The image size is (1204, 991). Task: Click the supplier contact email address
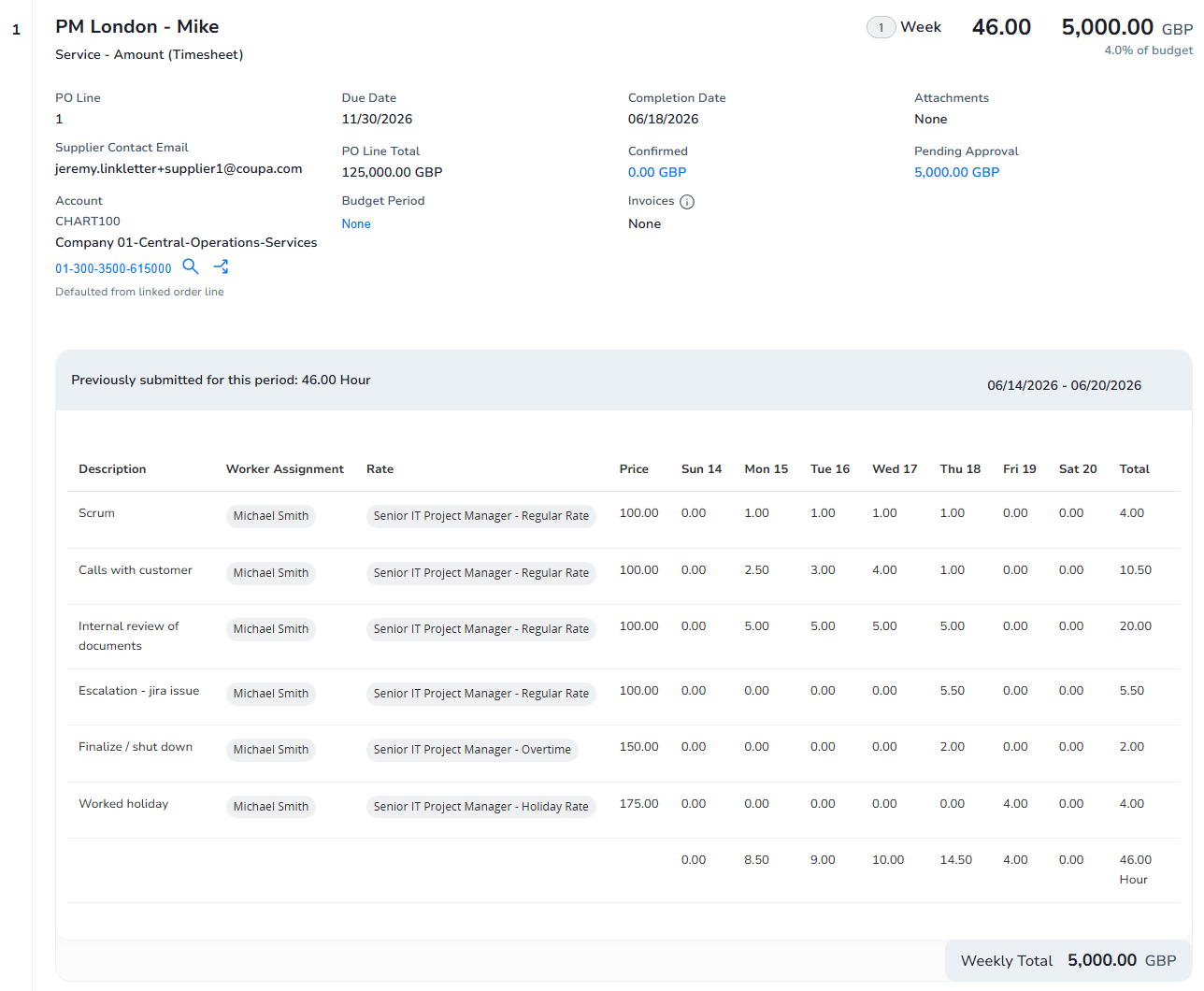179,169
